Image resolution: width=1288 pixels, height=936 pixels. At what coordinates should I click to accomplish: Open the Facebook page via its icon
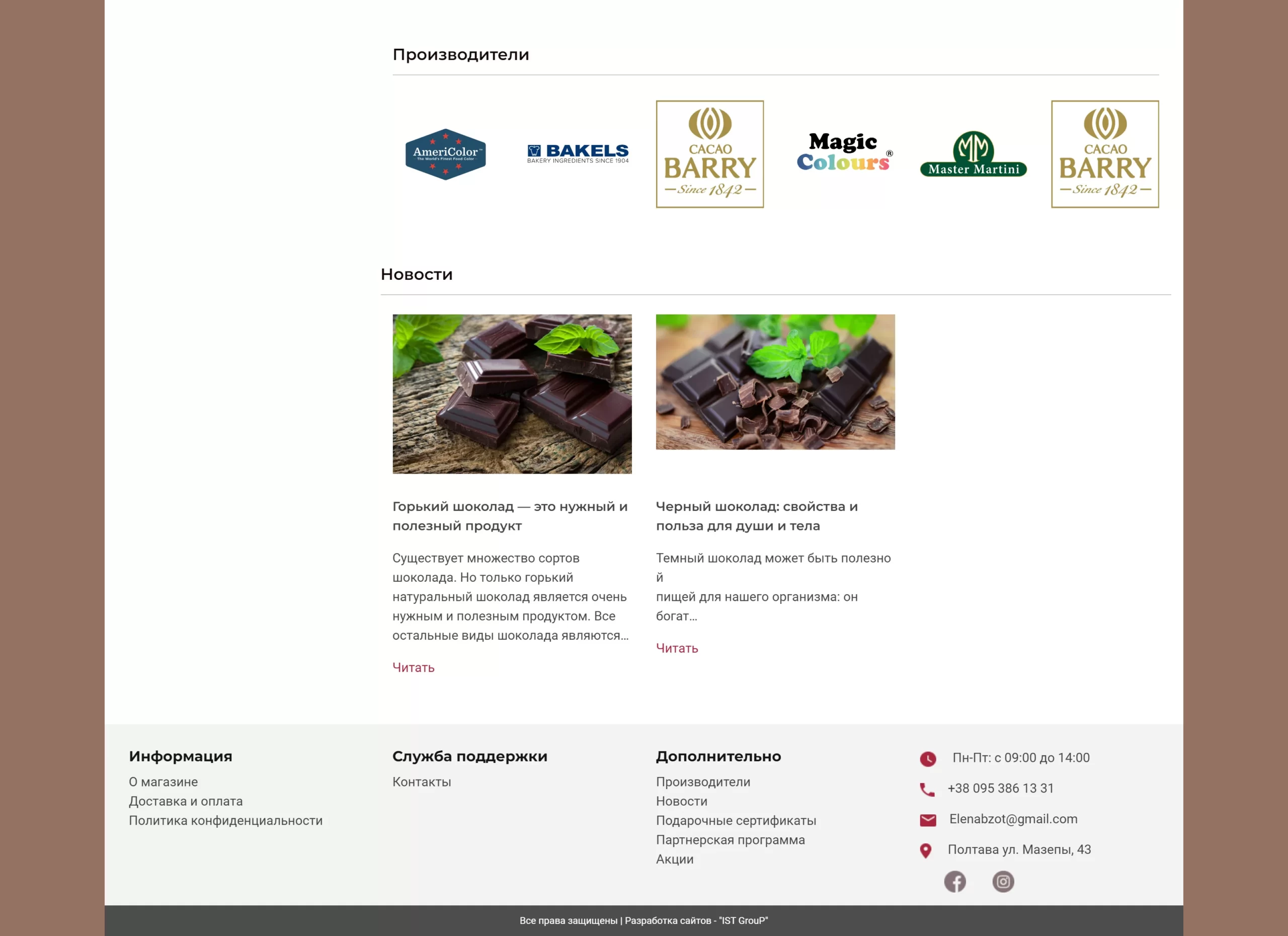pyautogui.click(x=956, y=881)
